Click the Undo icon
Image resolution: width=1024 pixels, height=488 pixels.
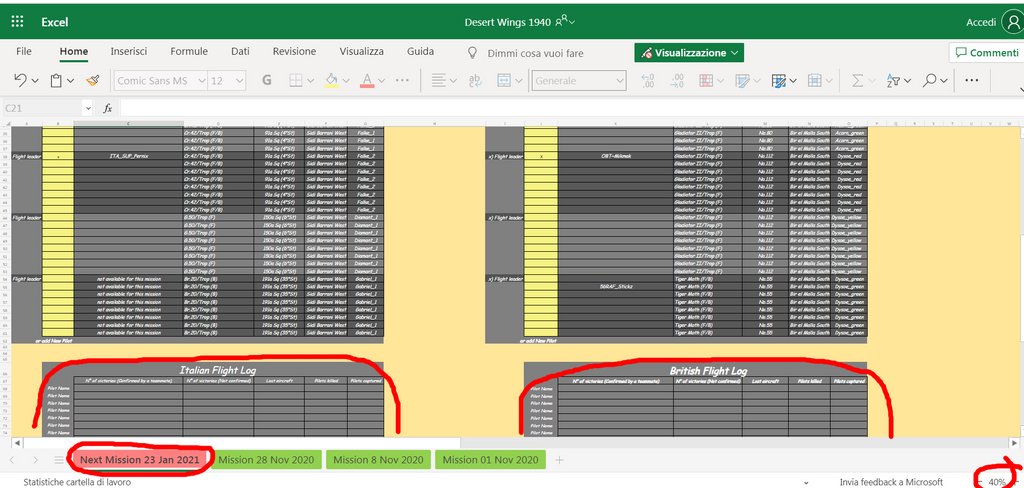[x=20, y=80]
